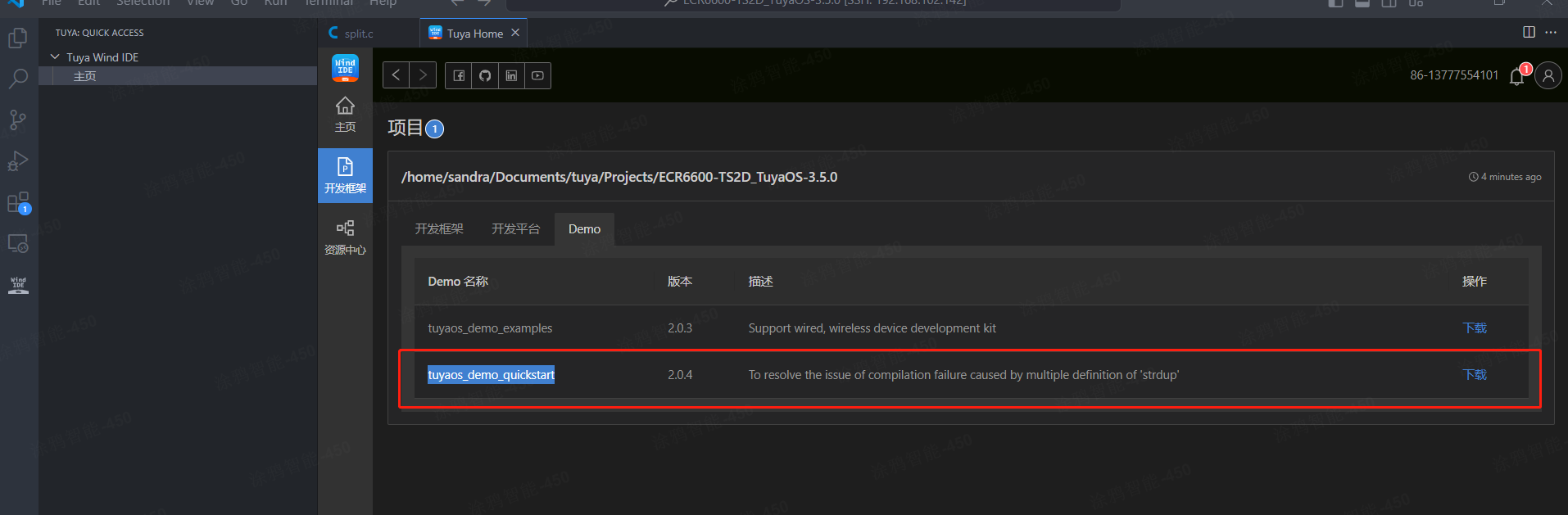Select 开发框架 in Tuya sidebar
The width and height of the screenshot is (1568, 515).
345,175
